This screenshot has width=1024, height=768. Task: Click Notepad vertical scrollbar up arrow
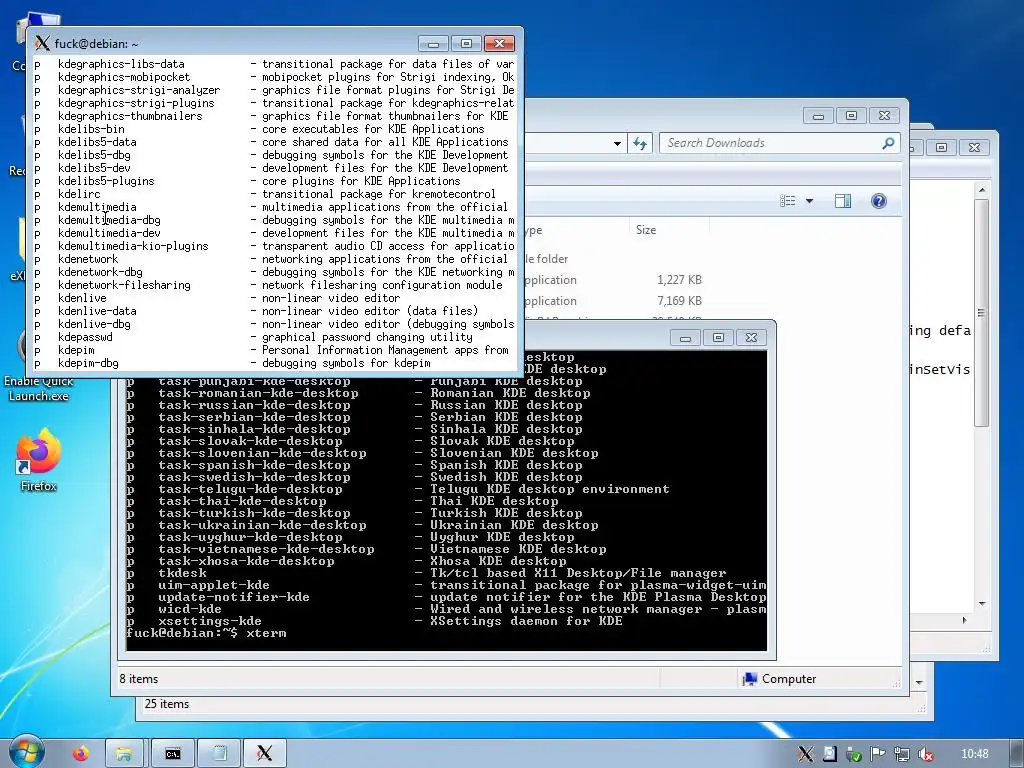tap(982, 190)
